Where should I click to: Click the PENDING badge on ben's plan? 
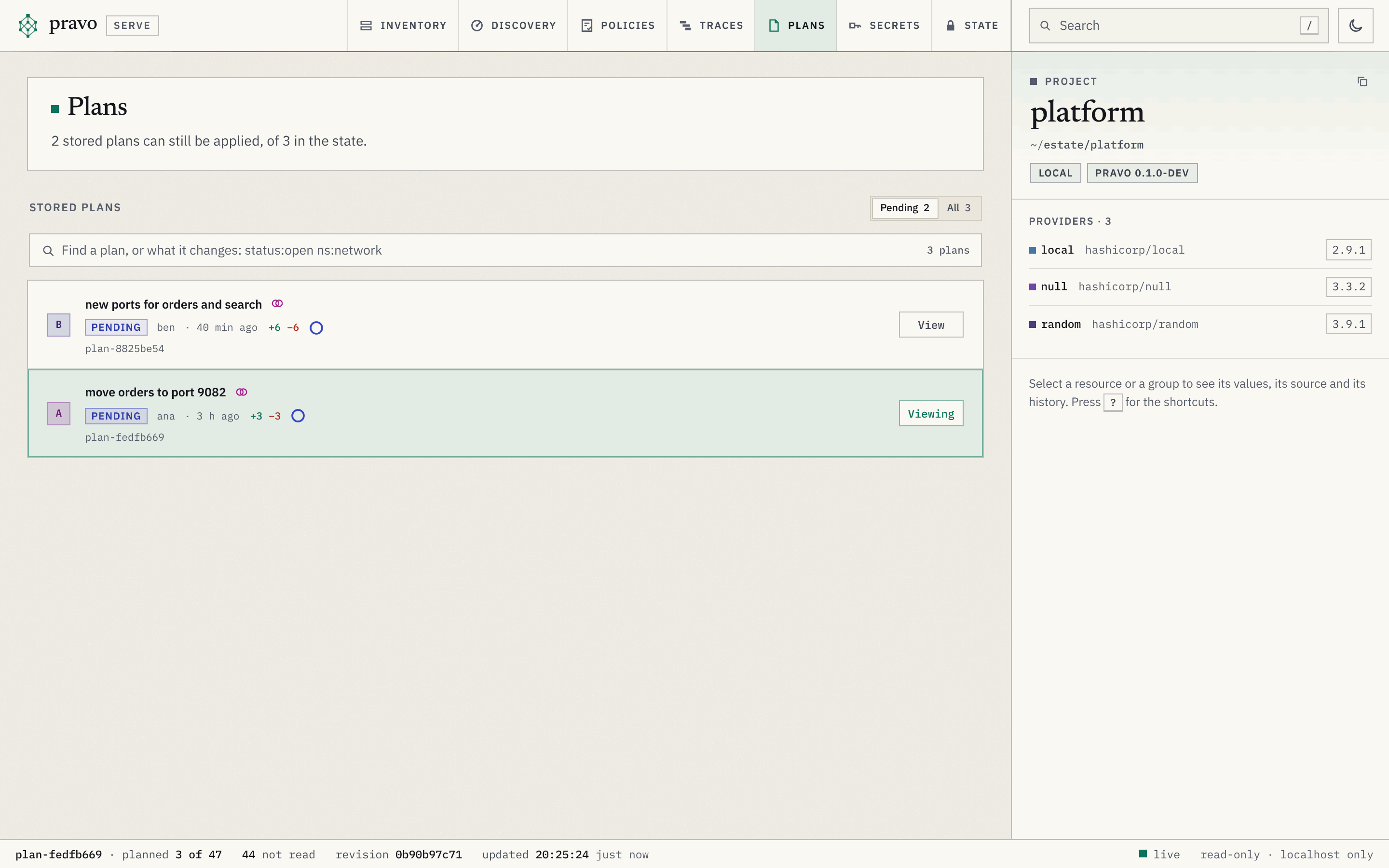point(116,327)
